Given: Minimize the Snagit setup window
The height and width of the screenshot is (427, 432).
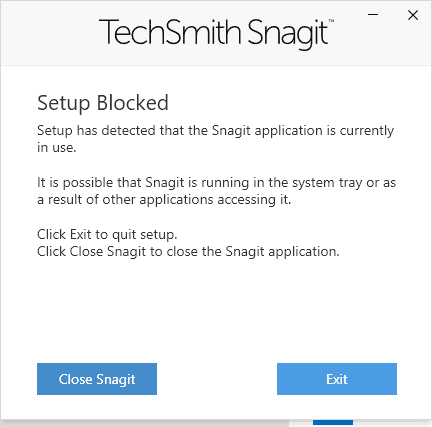Looking at the screenshot, I should click(373, 15).
